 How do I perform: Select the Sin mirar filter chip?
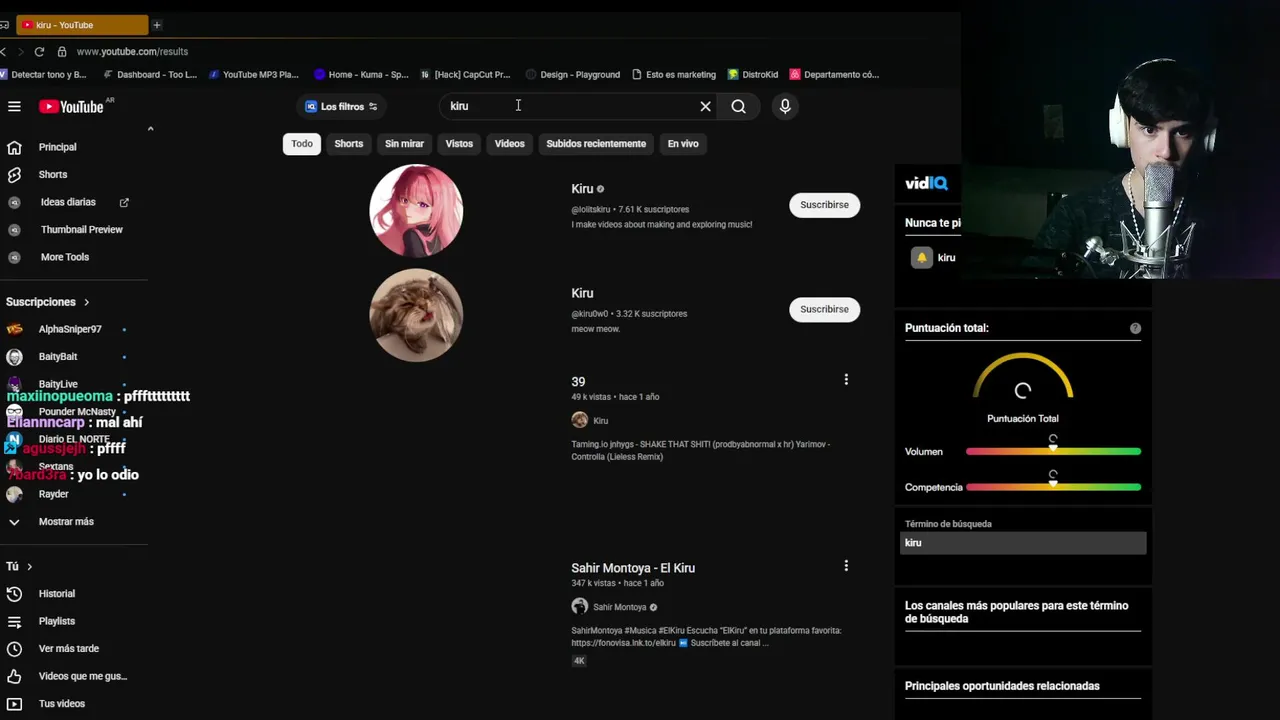tap(404, 144)
